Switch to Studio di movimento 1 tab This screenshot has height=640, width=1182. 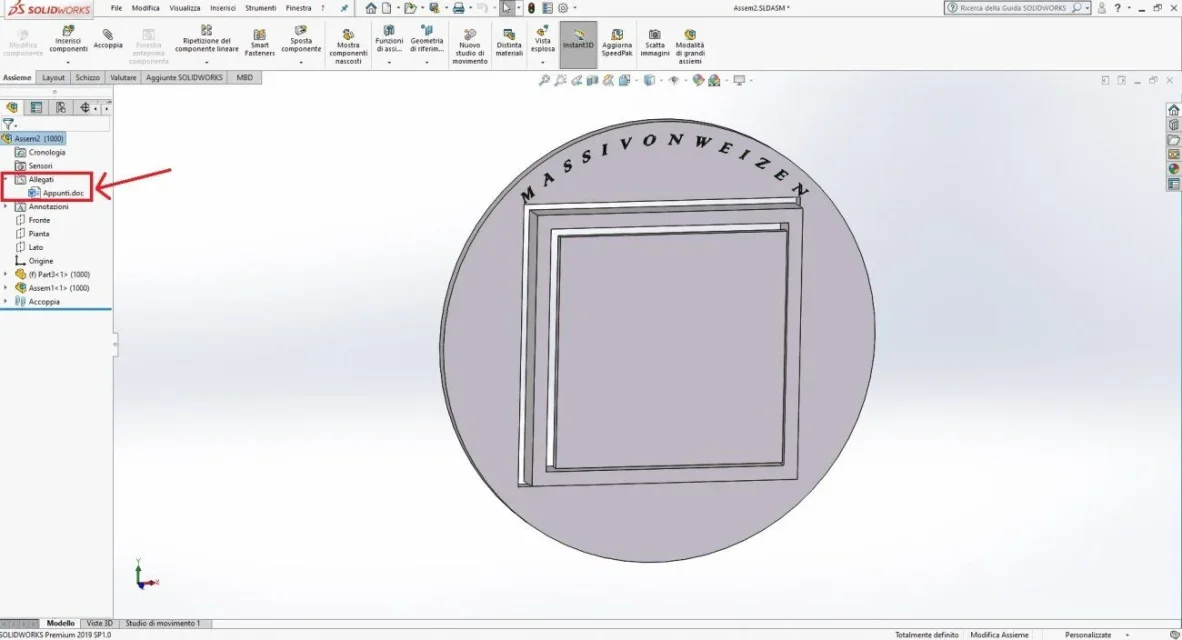[163, 623]
